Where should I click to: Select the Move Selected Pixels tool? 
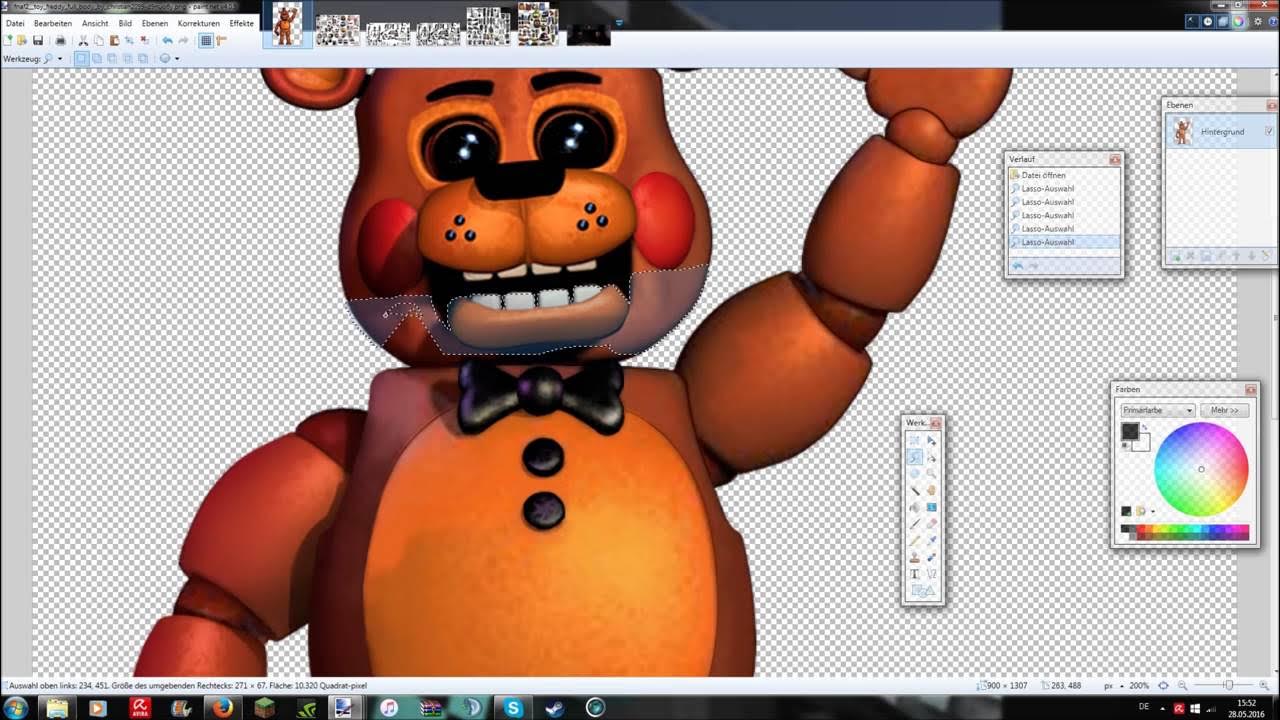pos(931,439)
